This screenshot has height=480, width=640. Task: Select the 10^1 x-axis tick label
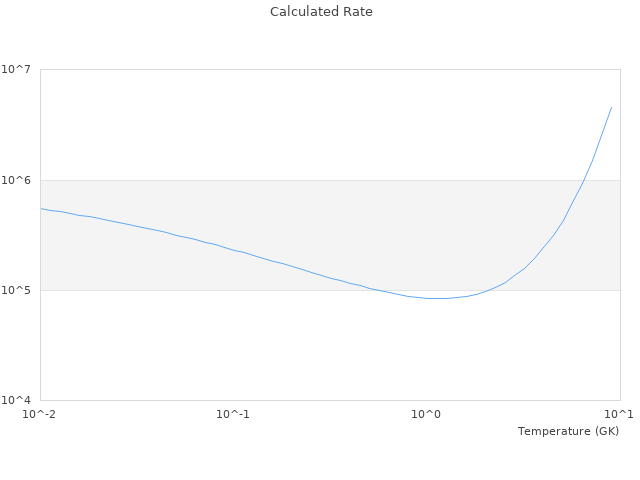point(619,414)
